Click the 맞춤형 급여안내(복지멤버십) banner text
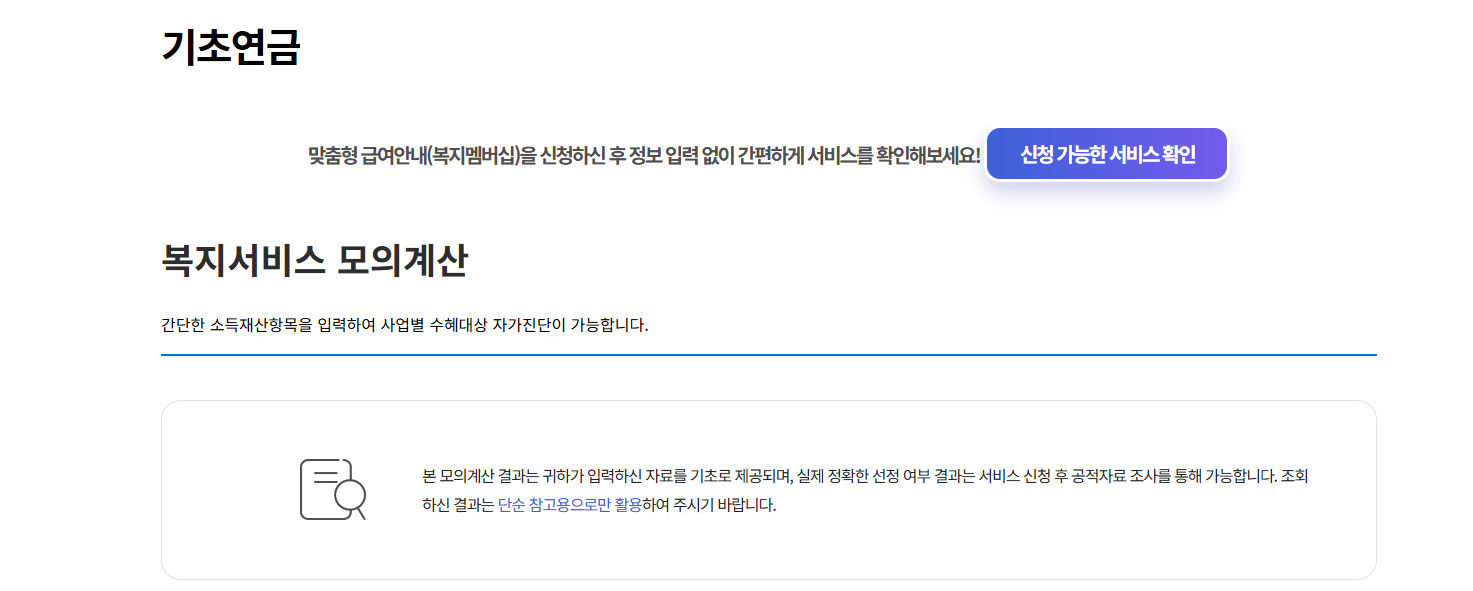The width and height of the screenshot is (1473, 591). point(644,155)
